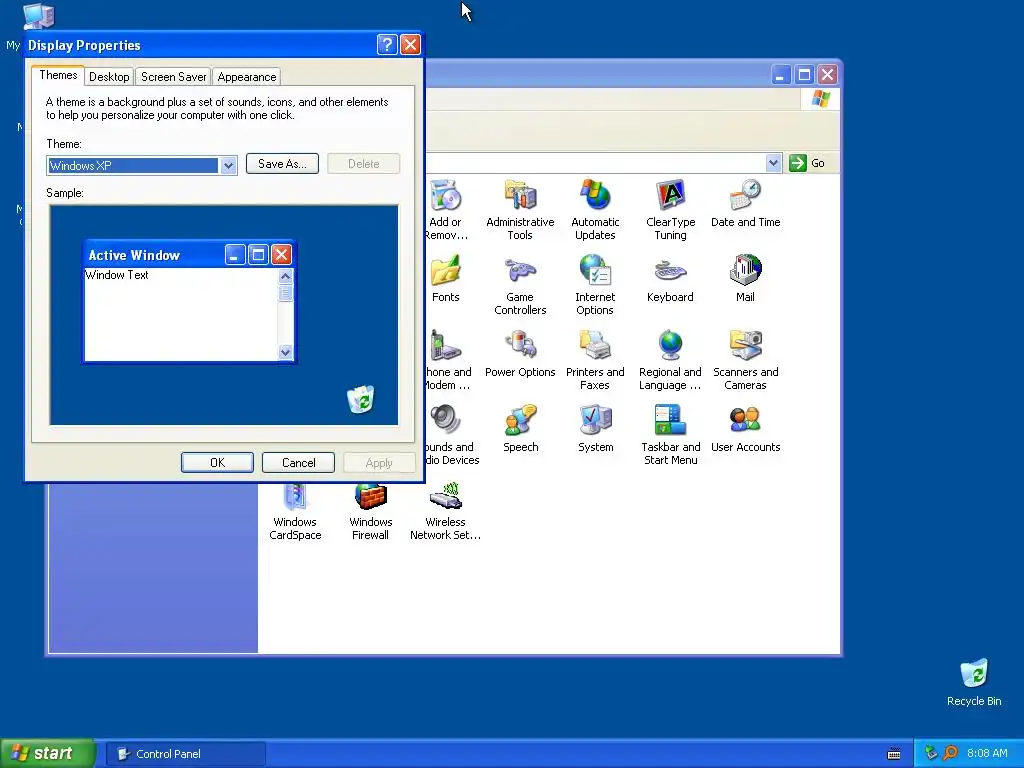
Task: Expand the Theme dropdown list
Action: 228,166
